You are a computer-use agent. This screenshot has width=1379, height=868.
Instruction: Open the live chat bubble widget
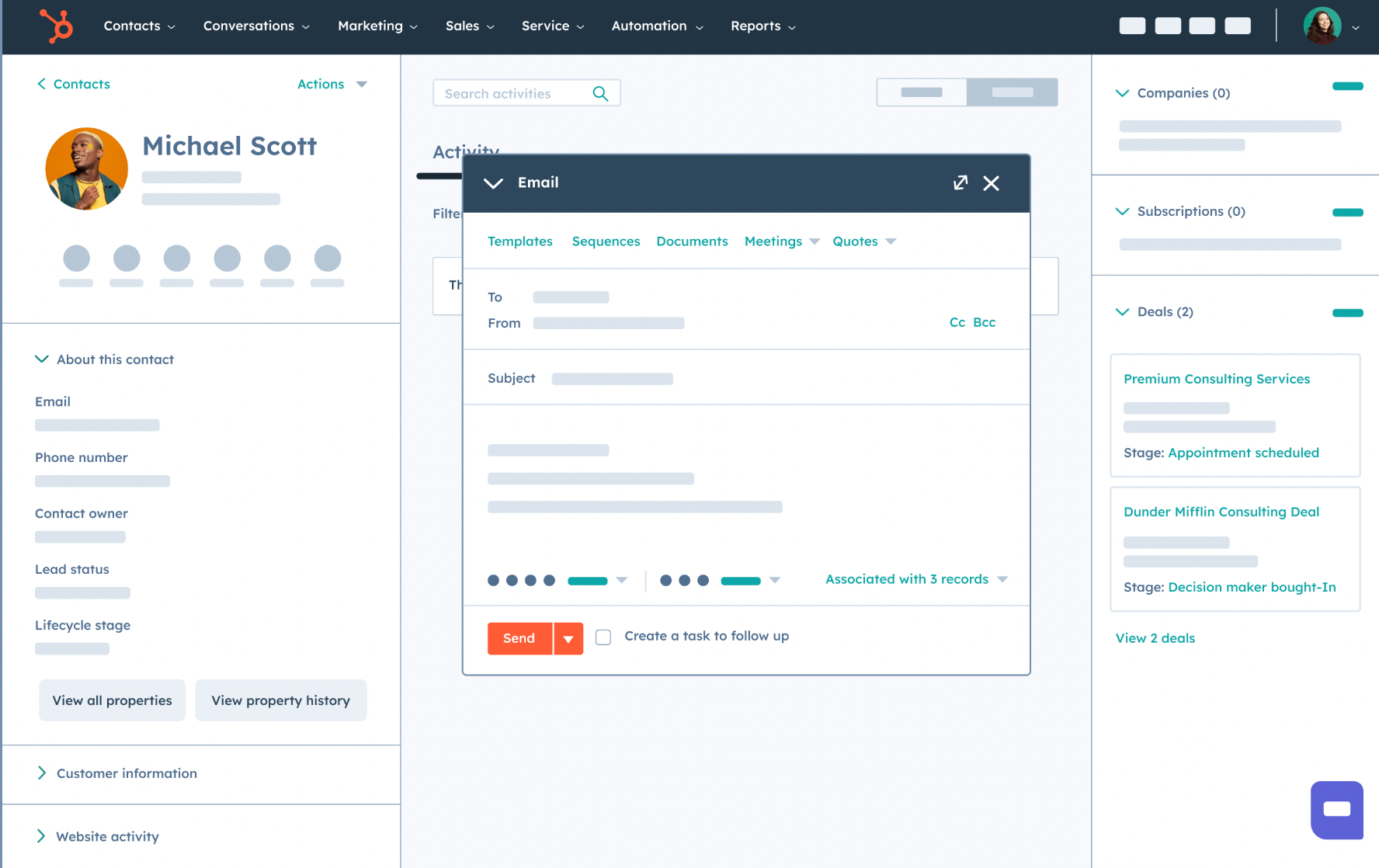(1336, 810)
